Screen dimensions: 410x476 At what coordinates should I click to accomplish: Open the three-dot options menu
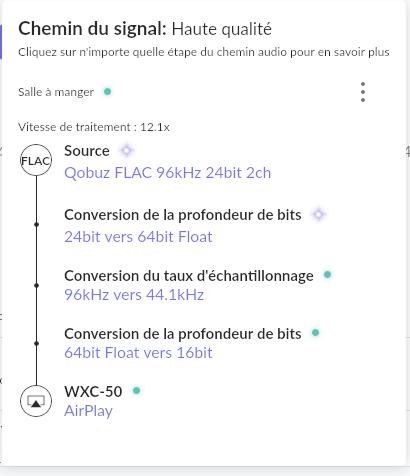pos(363,92)
